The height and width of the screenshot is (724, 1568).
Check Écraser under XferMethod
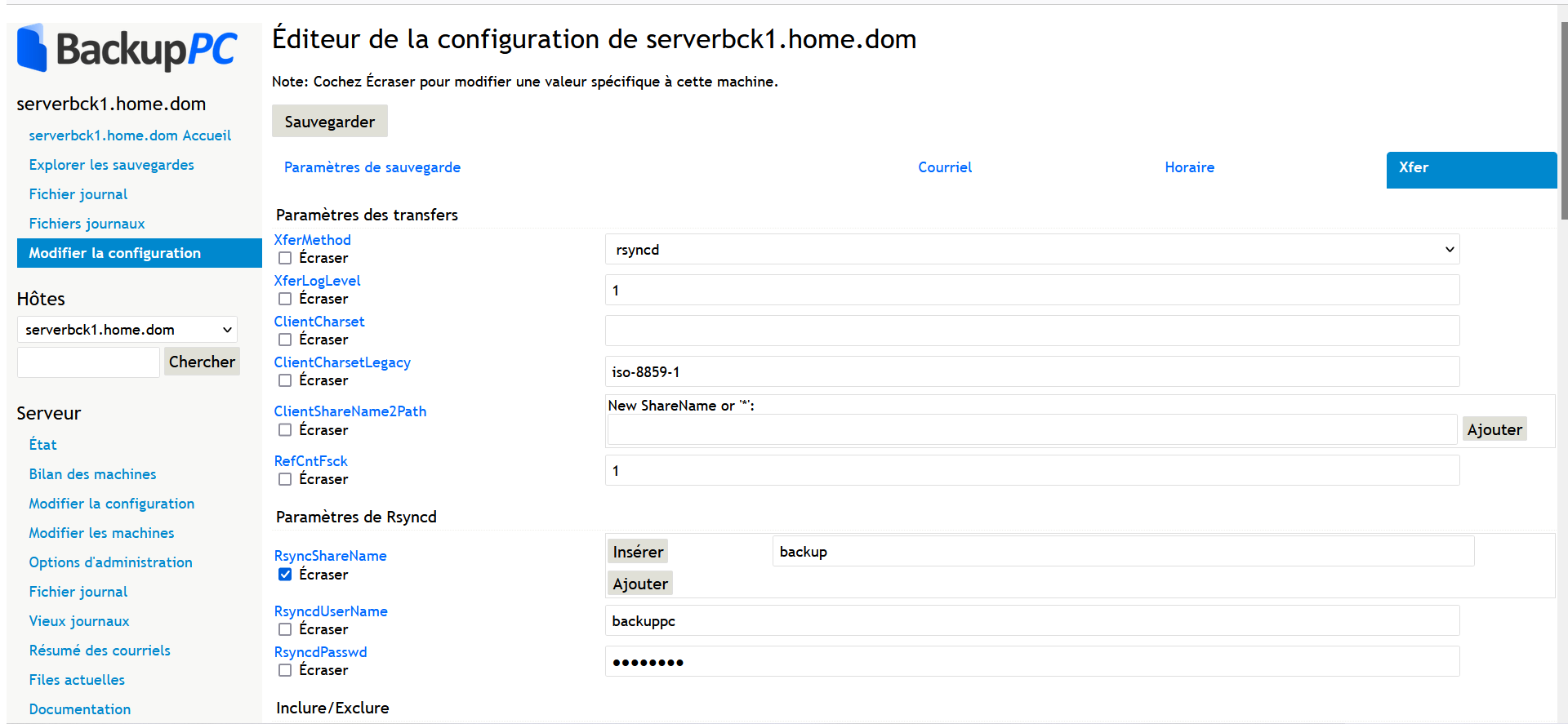(285, 258)
